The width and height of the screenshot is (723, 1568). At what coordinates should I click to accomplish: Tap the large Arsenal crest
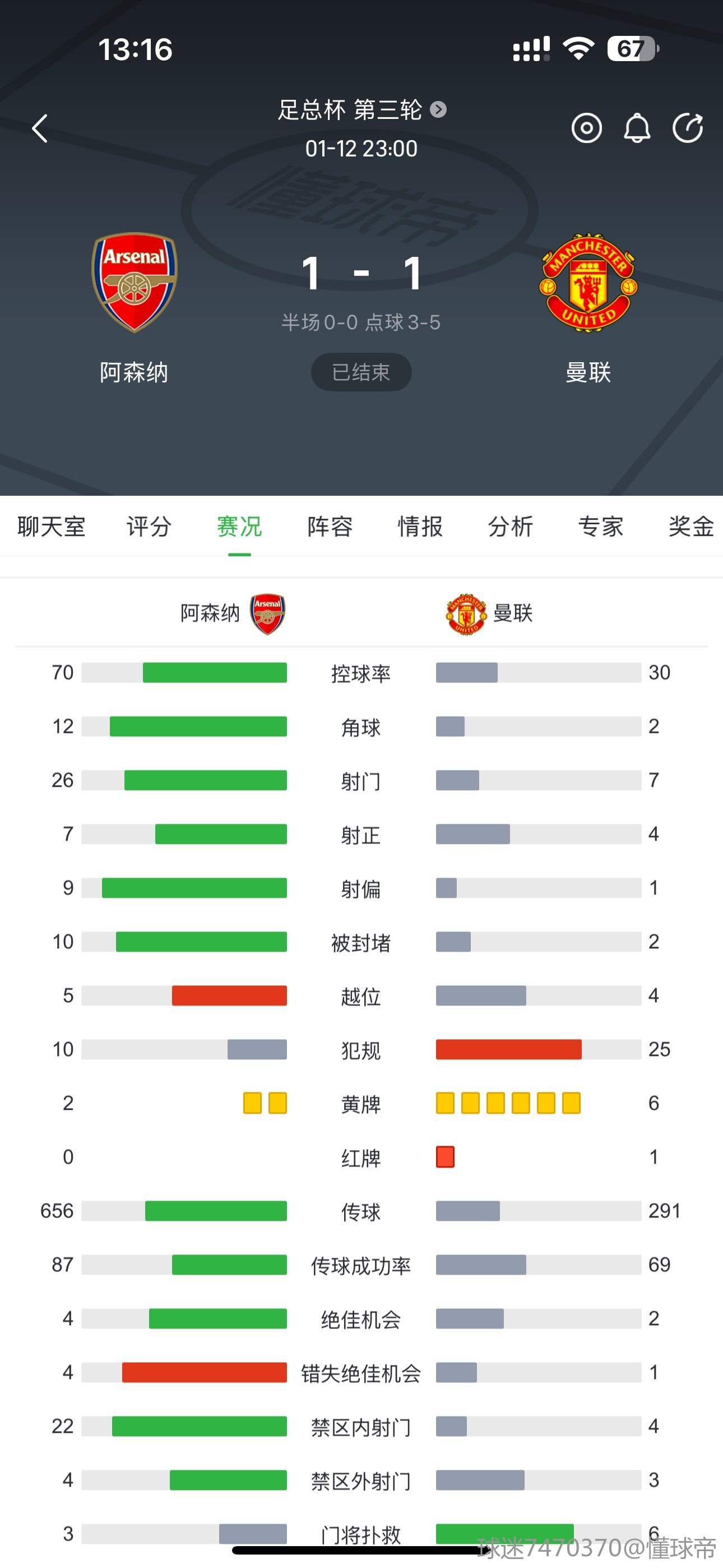tap(135, 282)
